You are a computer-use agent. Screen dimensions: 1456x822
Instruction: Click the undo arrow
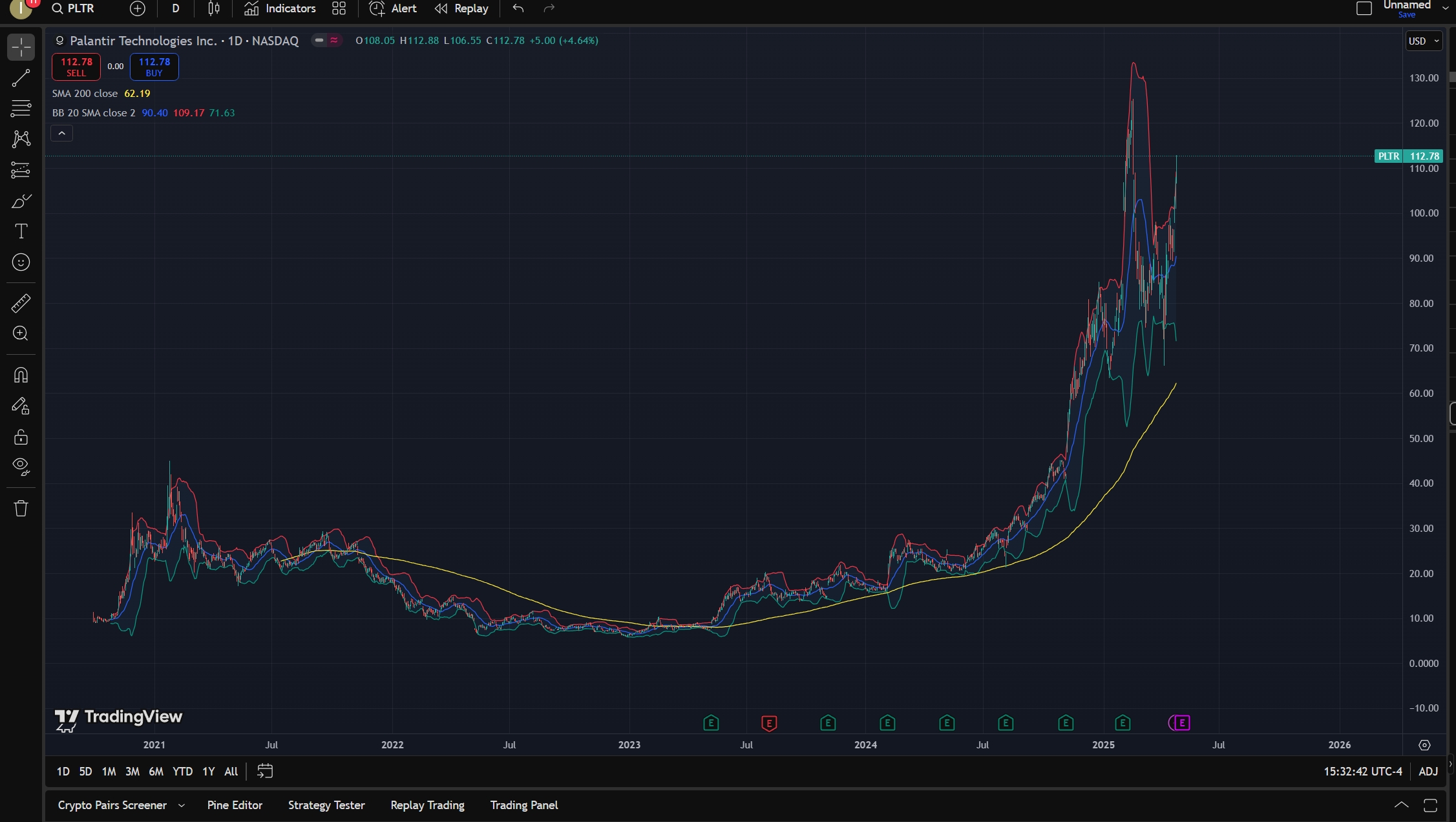pyautogui.click(x=518, y=8)
